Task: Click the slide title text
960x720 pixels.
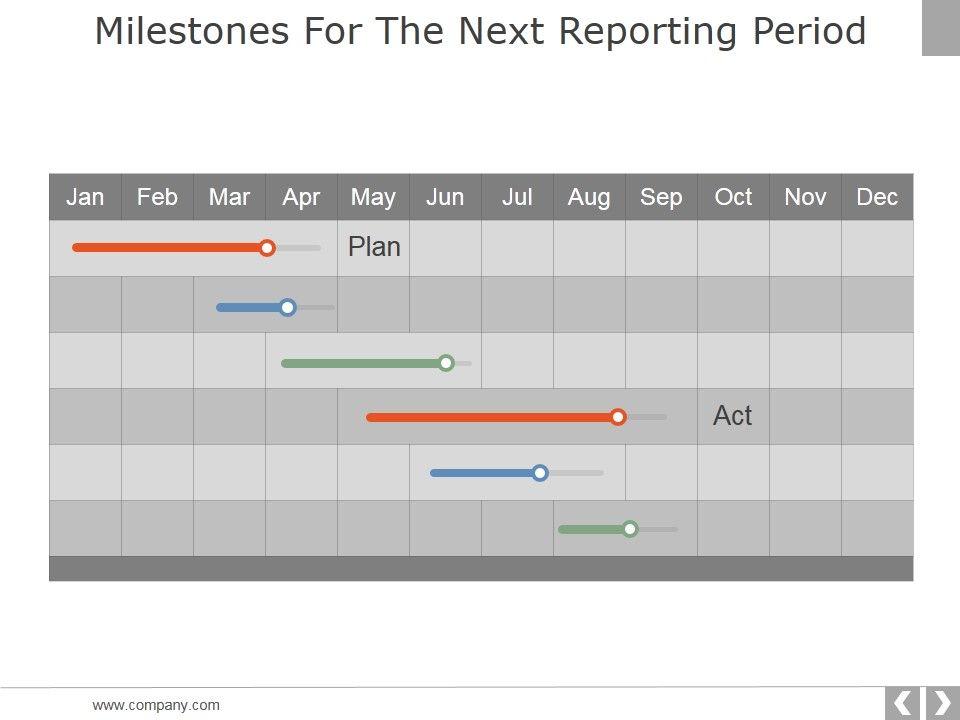Action: tap(480, 32)
